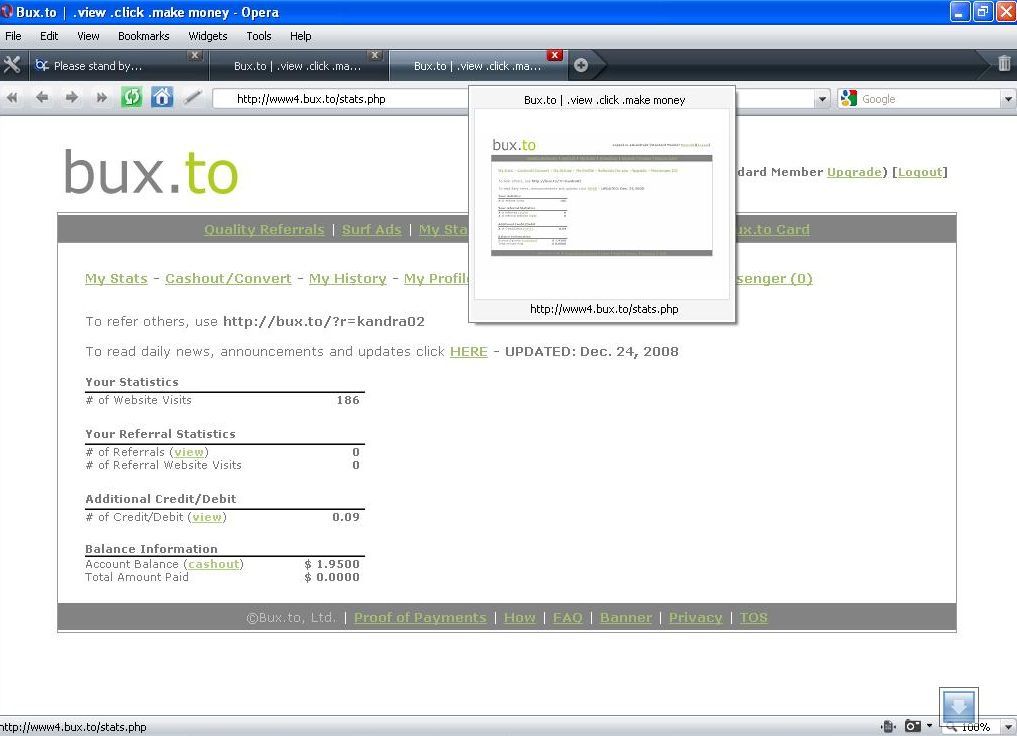Open the Widgets menu
Screen dimensions: 1017x736
click(208, 36)
